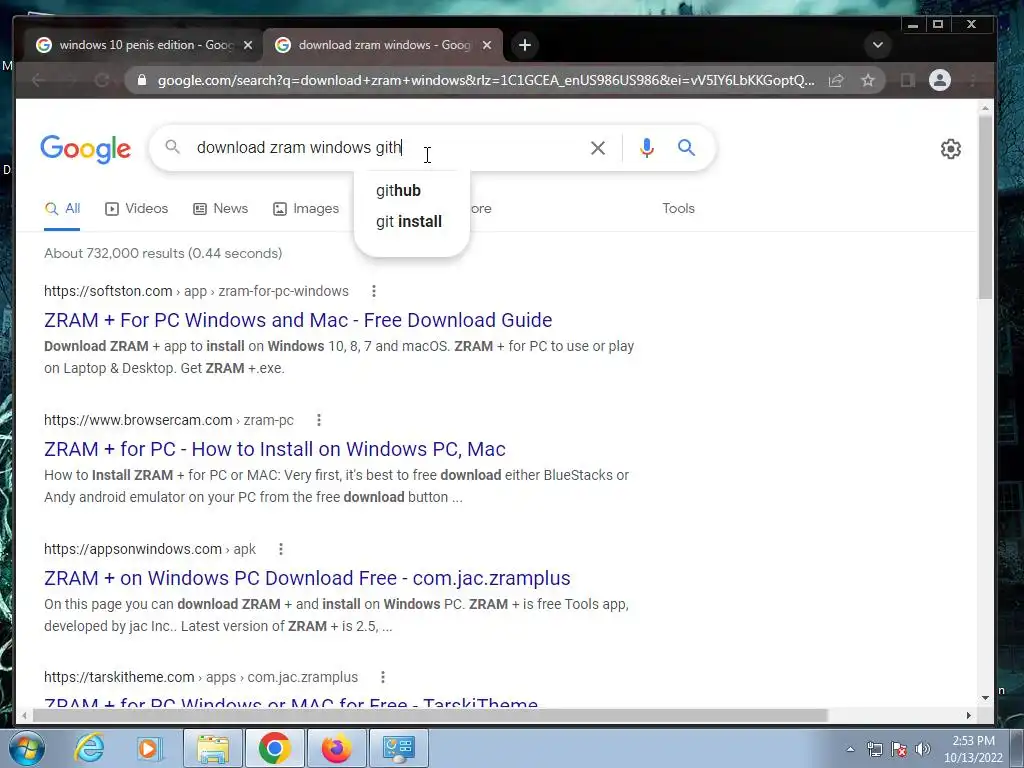The width and height of the screenshot is (1024, 768).
Task: Open the Windows Start menu
Action: click(27, 748)
